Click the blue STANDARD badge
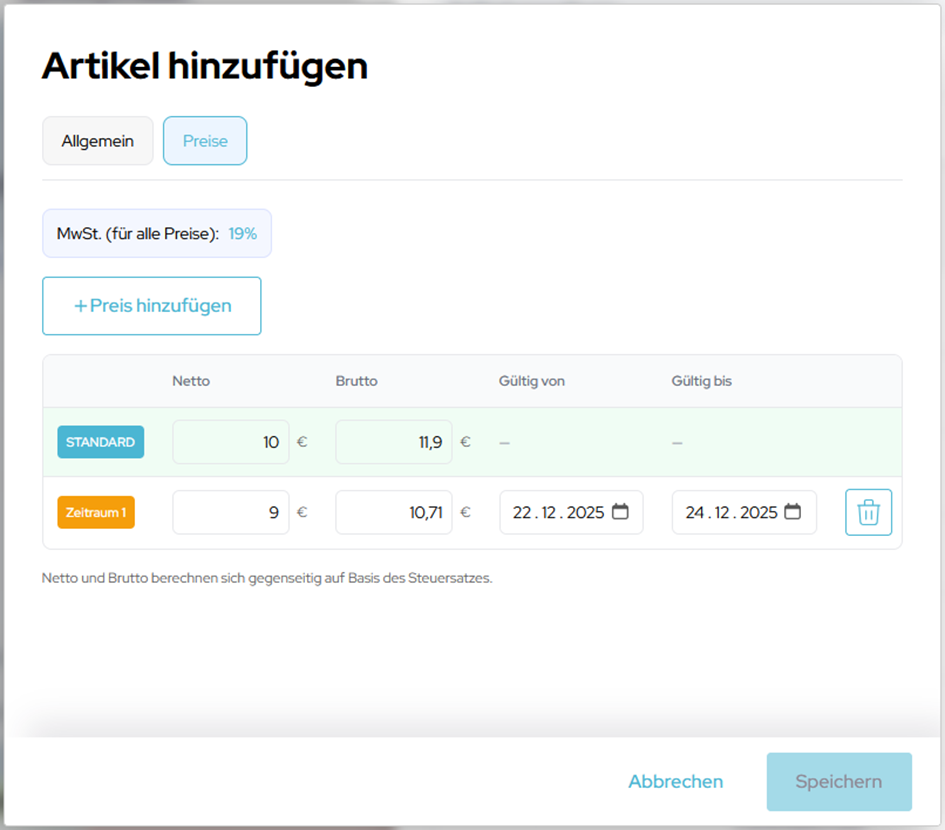 (100, 442)
